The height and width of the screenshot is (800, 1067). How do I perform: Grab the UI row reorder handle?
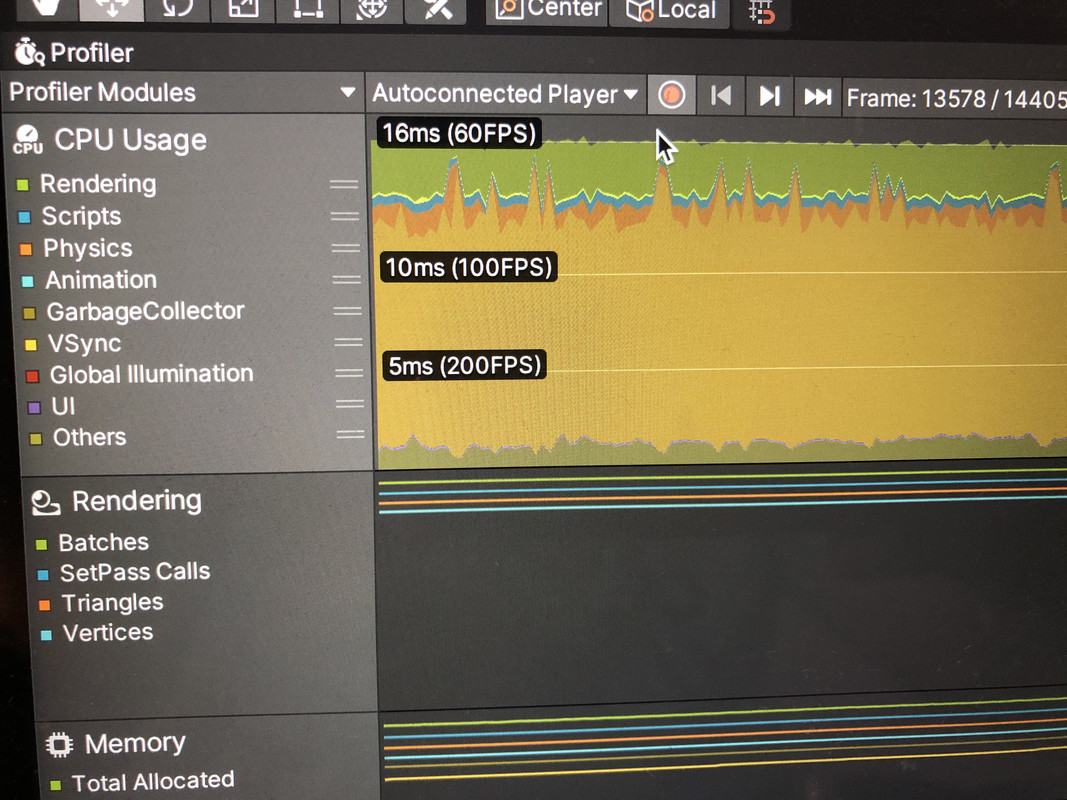[350, 403]
